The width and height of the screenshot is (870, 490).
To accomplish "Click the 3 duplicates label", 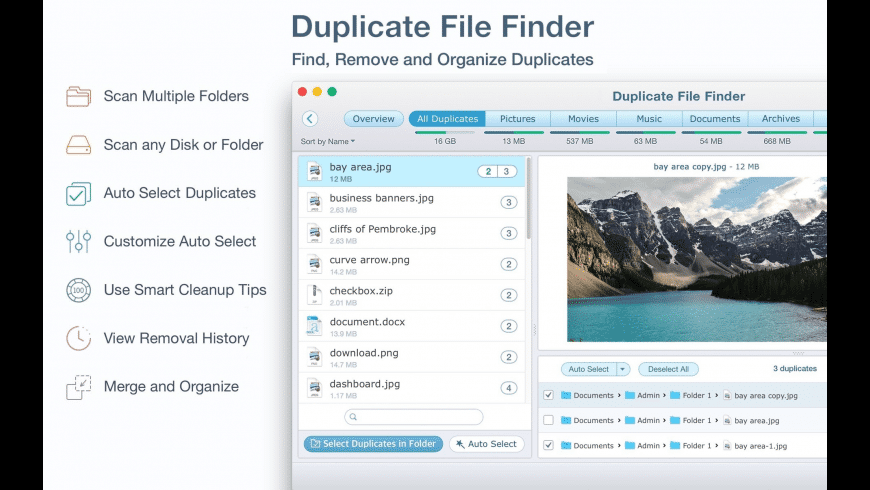I will pyautogui.click(x=795, y=368).
